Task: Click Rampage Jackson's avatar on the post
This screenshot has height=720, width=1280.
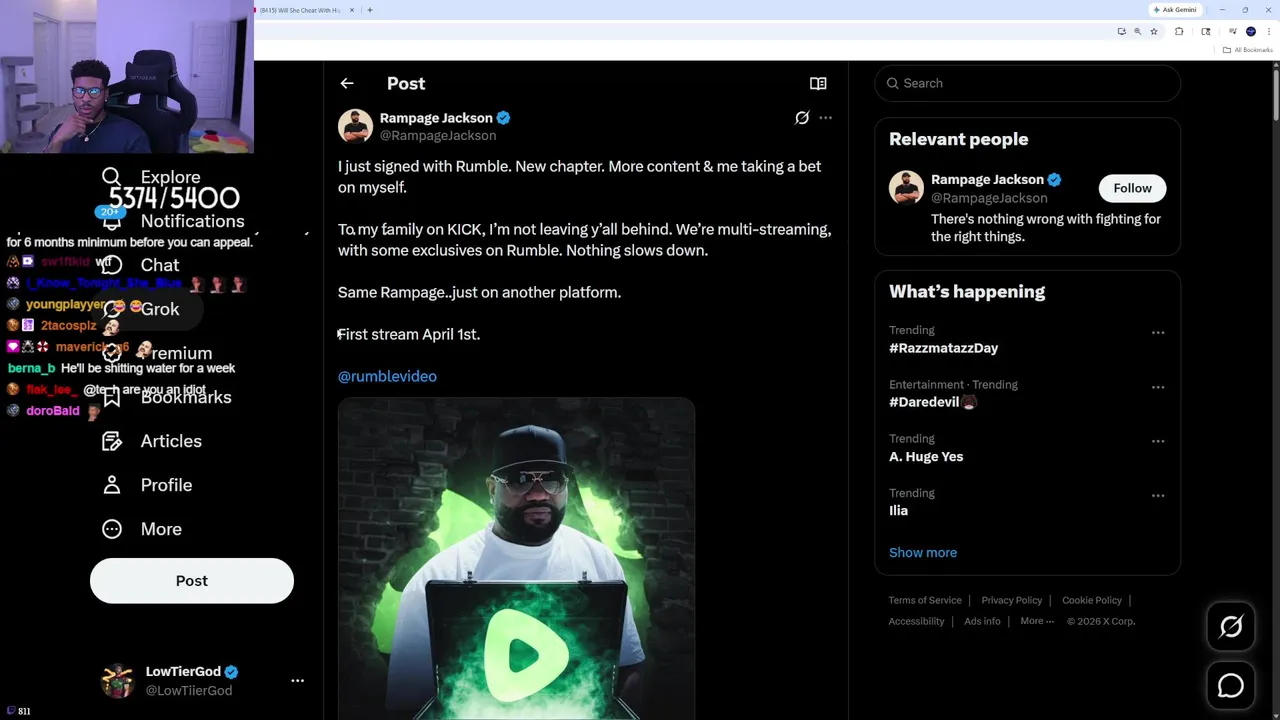Action: coord(355,126)
